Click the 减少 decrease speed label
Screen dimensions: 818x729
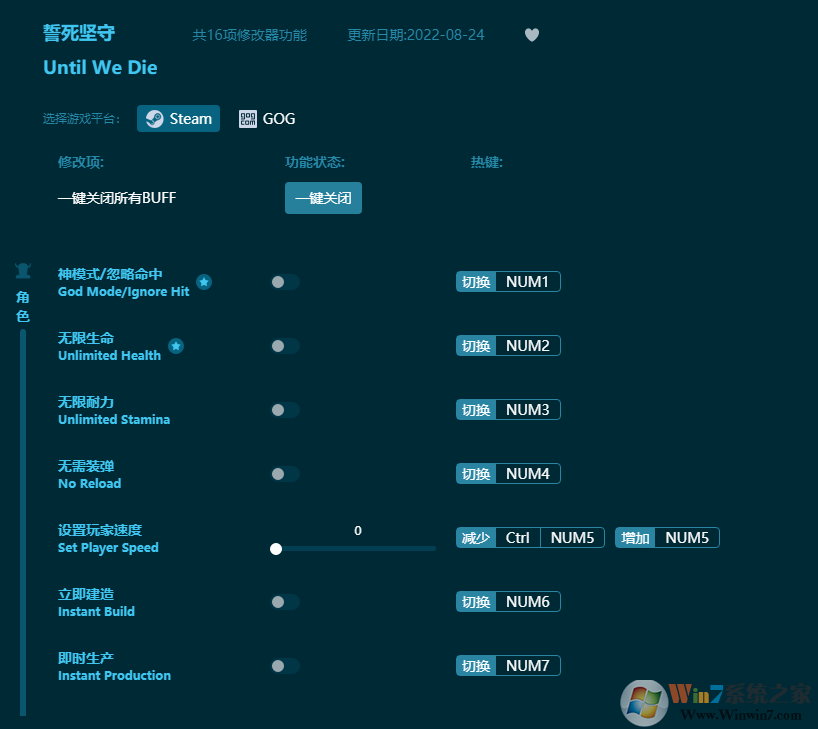(x=476, y=537)
